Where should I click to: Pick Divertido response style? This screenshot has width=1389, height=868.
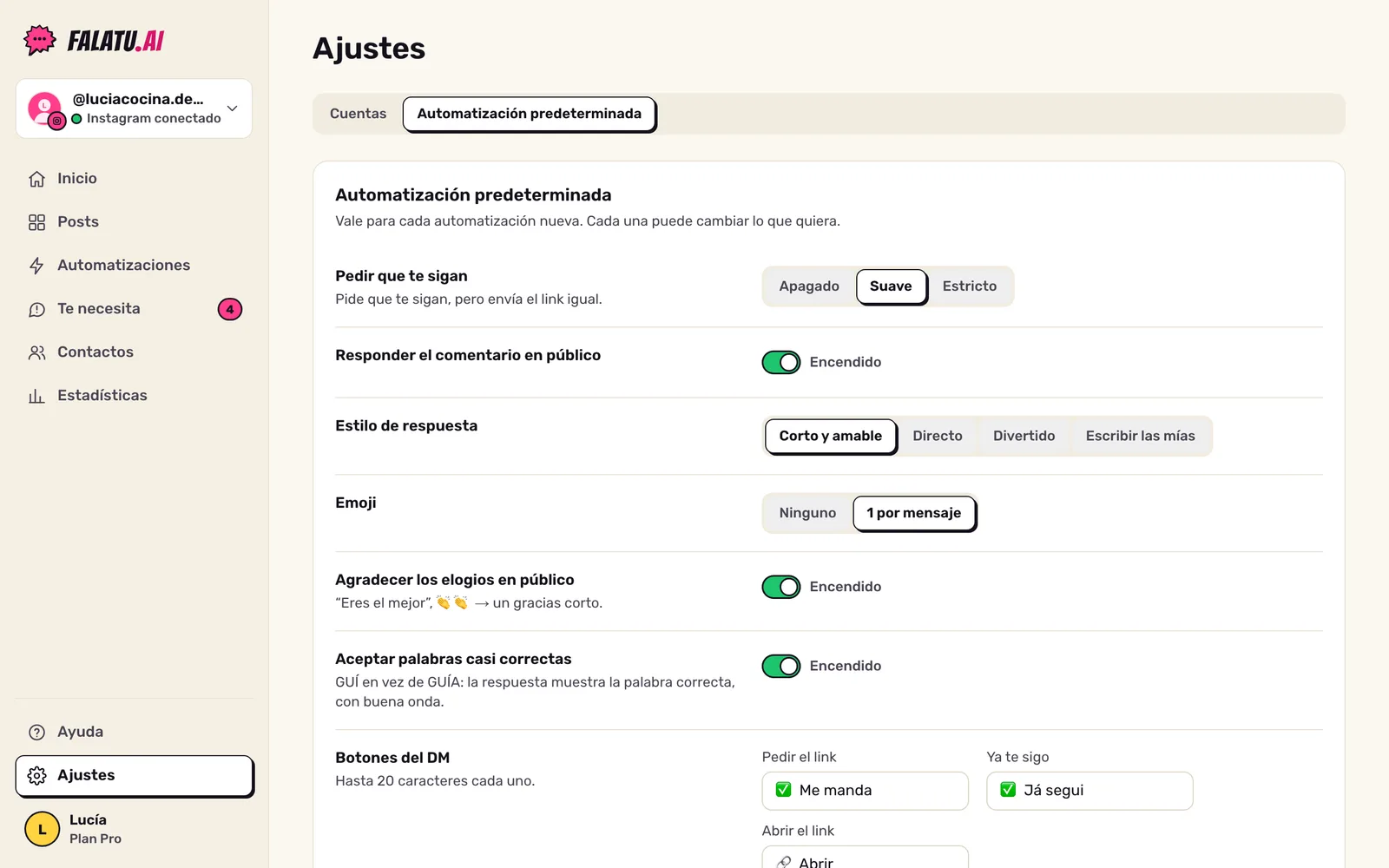pos(1024,436)
